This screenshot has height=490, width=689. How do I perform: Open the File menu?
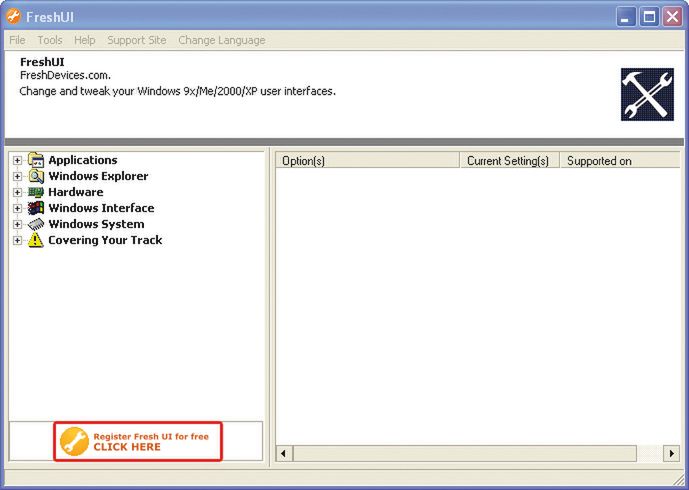[x=17, y=40]
